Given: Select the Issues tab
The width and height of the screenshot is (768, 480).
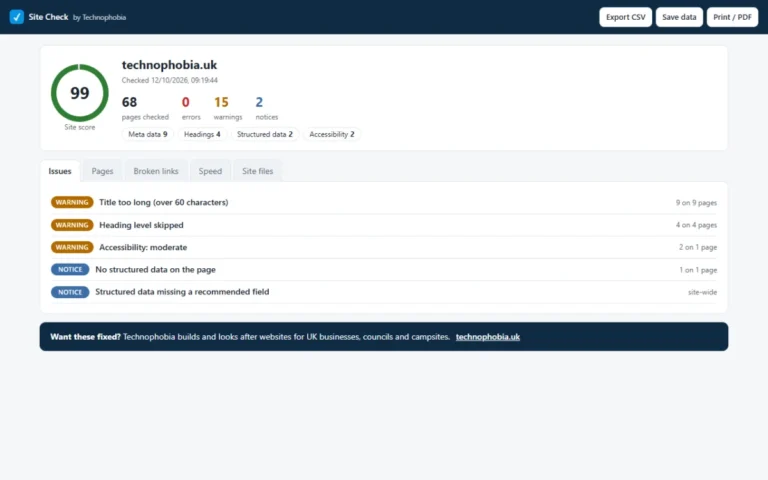Looking at the screenshot, I should [x=60, y=171].
